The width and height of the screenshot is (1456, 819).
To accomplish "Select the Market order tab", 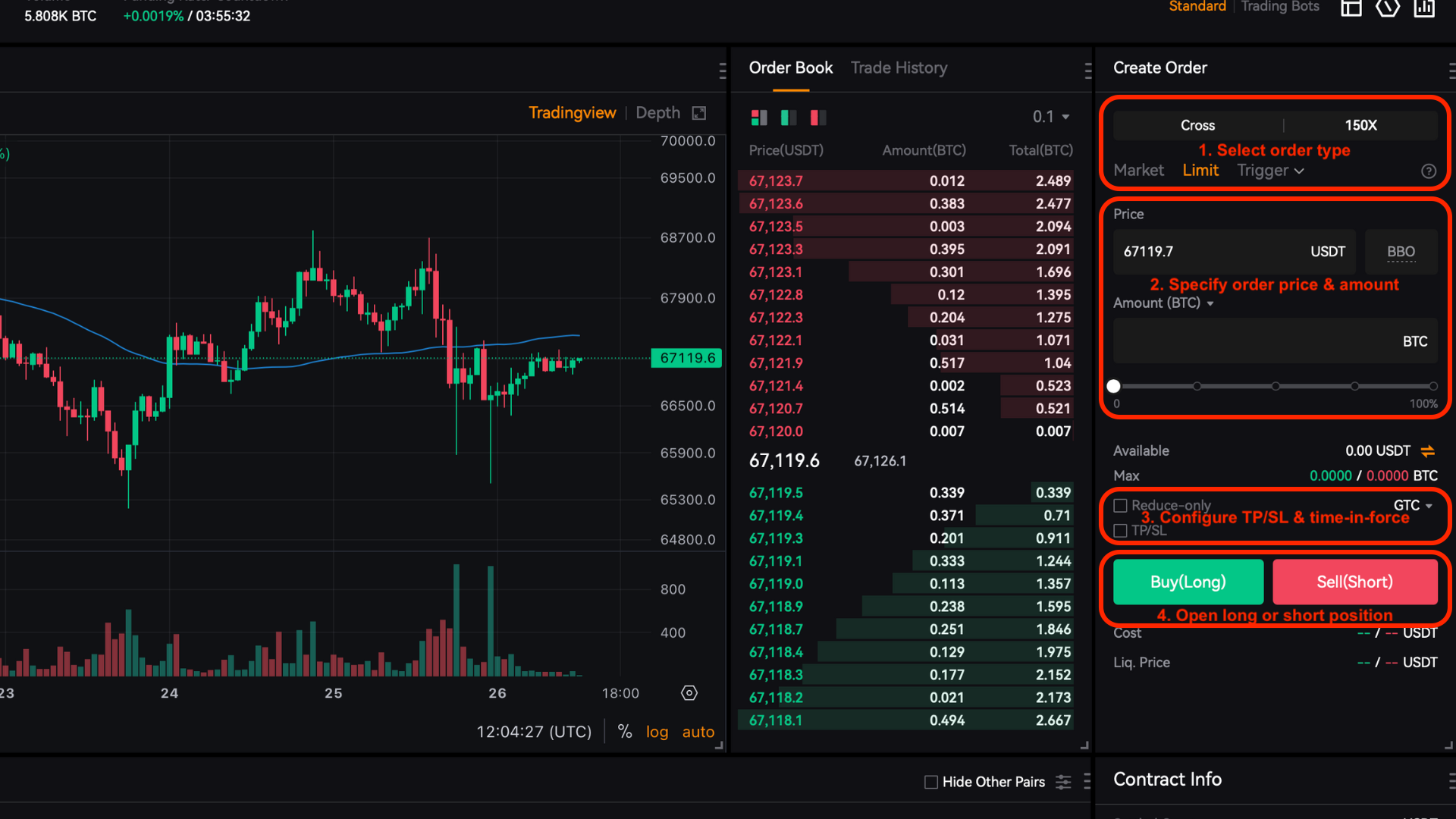I will point(1138,171).
